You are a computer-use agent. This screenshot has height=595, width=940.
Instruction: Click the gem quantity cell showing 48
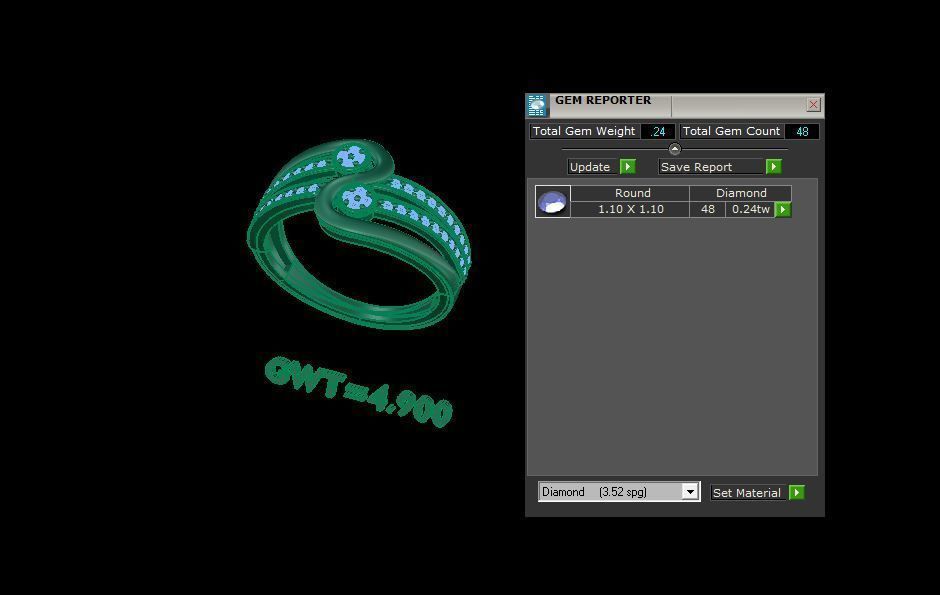(x=707, y=209)
